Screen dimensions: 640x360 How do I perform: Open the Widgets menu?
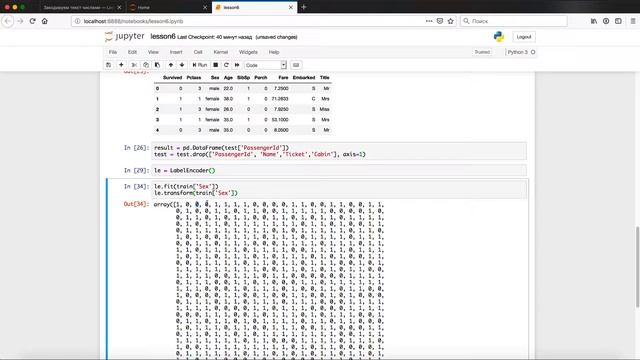pyautogui.click(x=248, y=52)
